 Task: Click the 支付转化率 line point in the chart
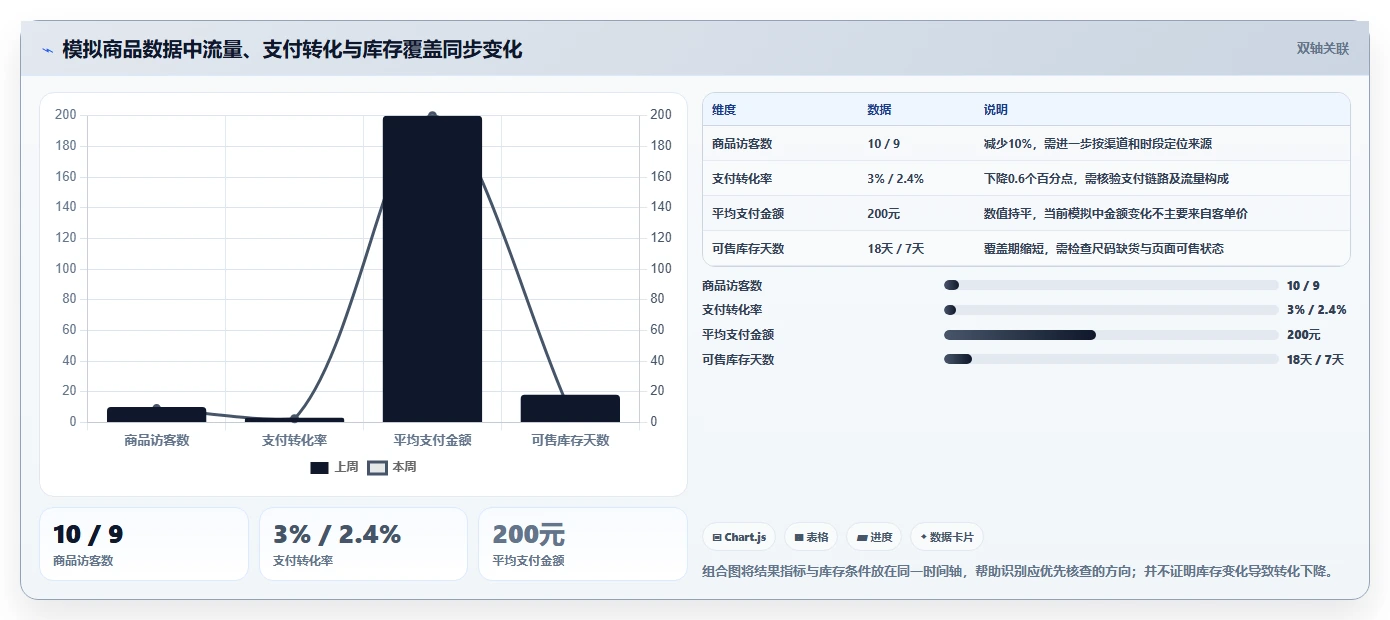pos(294,418)
